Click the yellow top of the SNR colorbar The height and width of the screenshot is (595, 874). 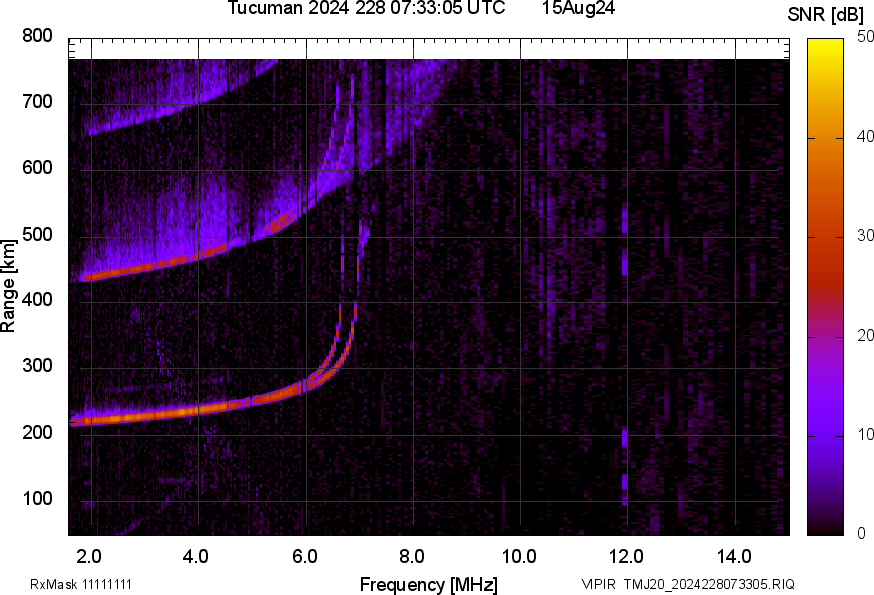tap(825, 46)
